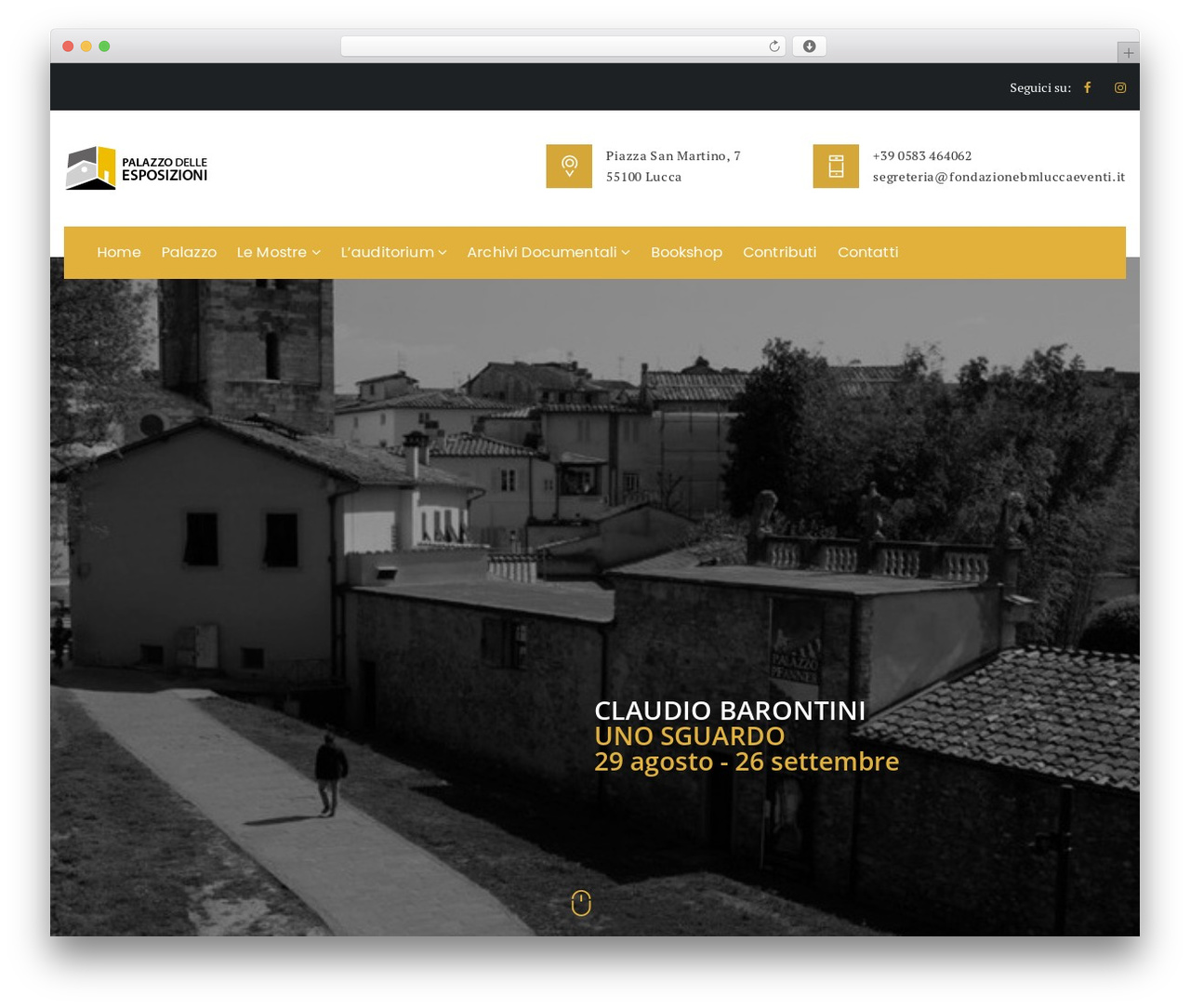Click the Palazzo delle Esposizioni logo
The width and height of the screenshot is (1190, 1008).
(x=137, y=167)
